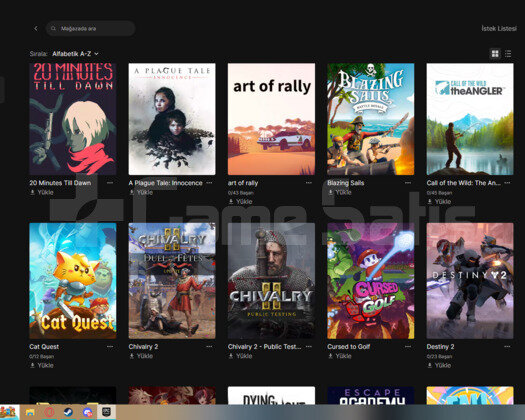This screenshot has height=420, width=525.
Task: Click the Destiny 2 title text
Action: (x=440, y=347)
